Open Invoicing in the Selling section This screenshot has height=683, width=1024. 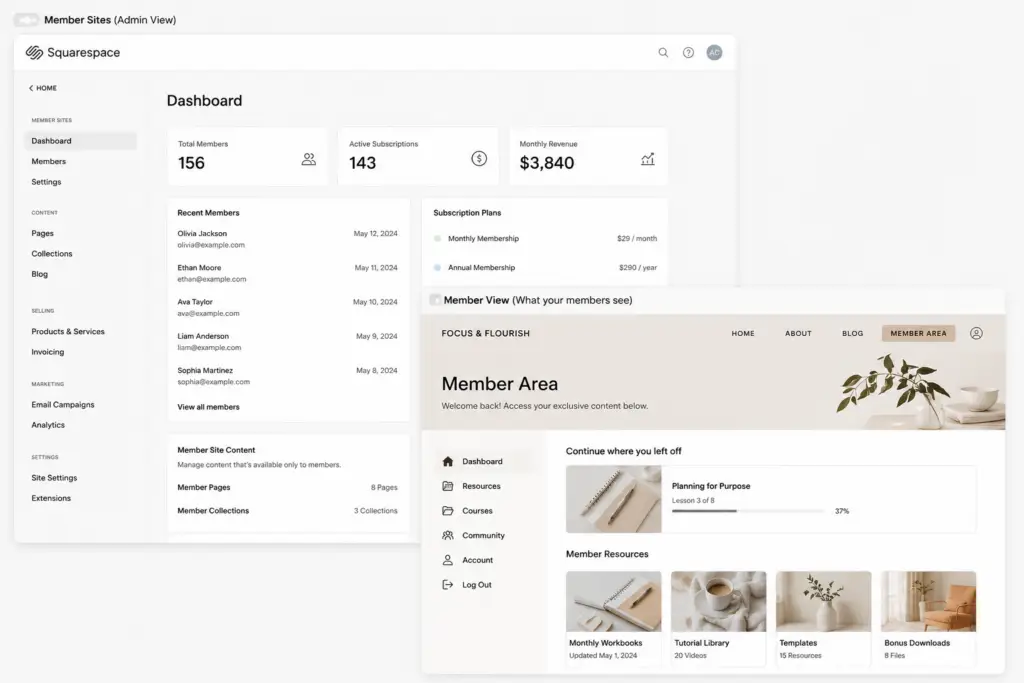click(48, 352)
